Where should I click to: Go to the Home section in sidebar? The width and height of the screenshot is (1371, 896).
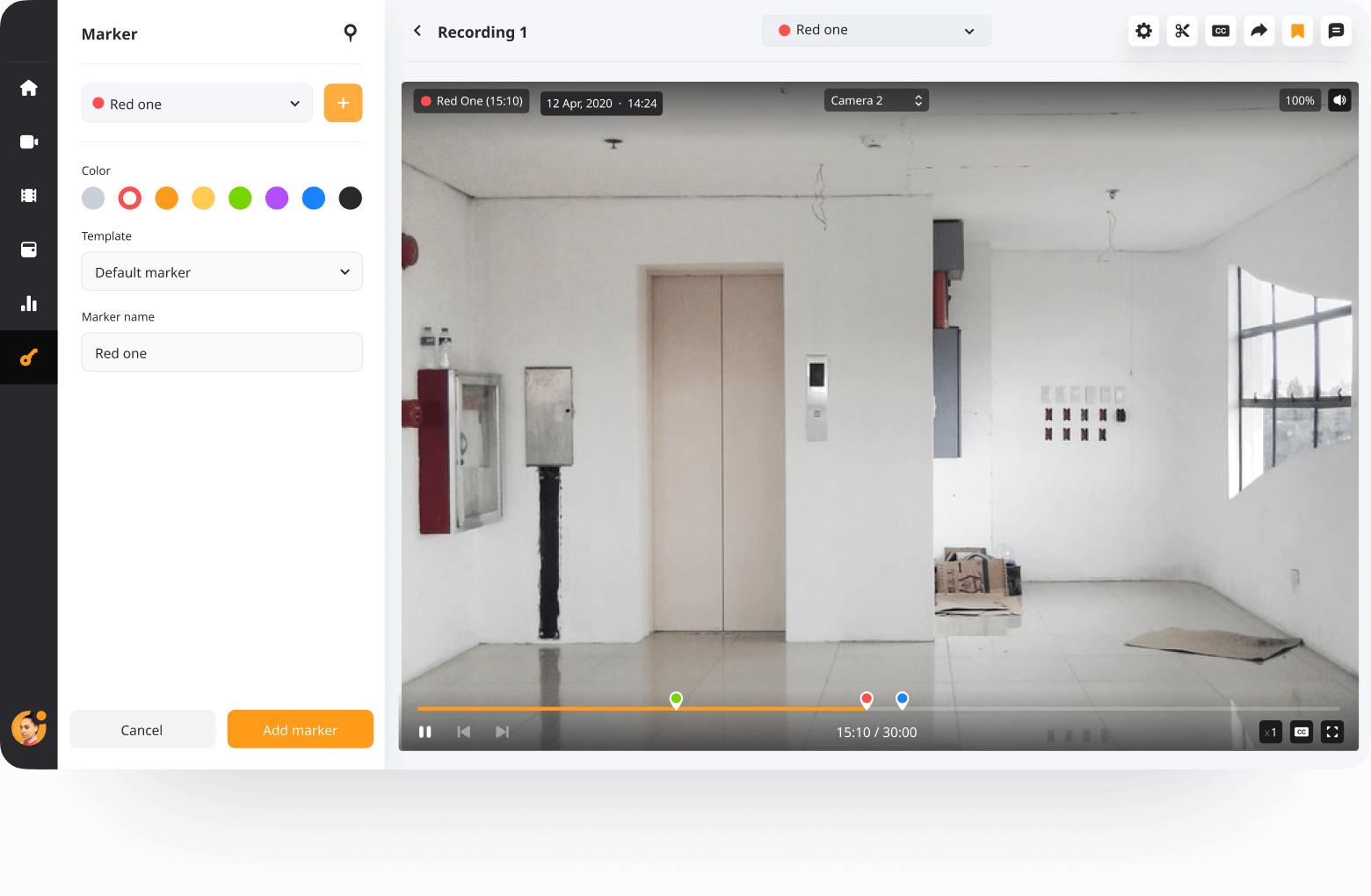[29, 88]
